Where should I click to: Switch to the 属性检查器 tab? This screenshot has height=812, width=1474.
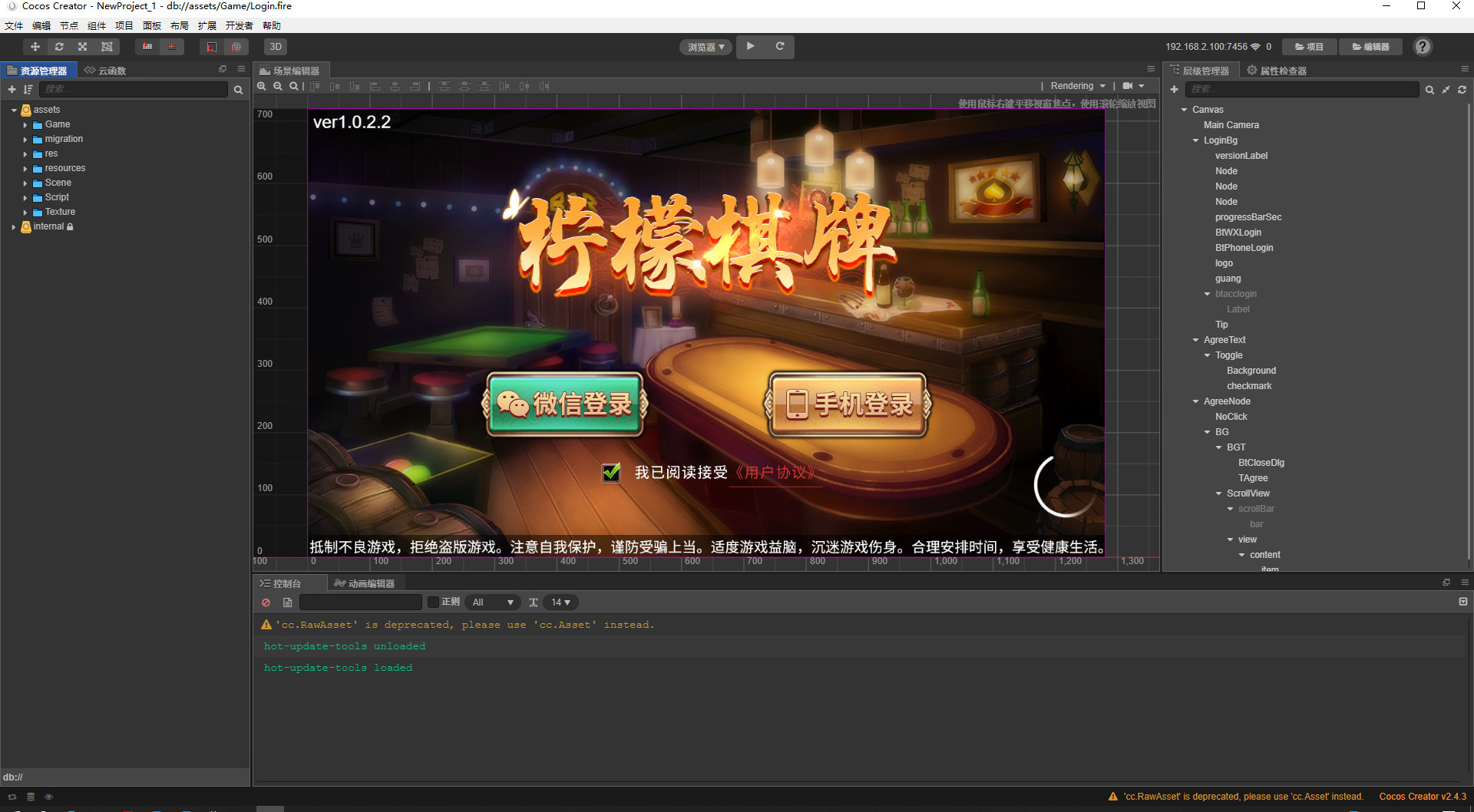click(x=1277, y=71)
